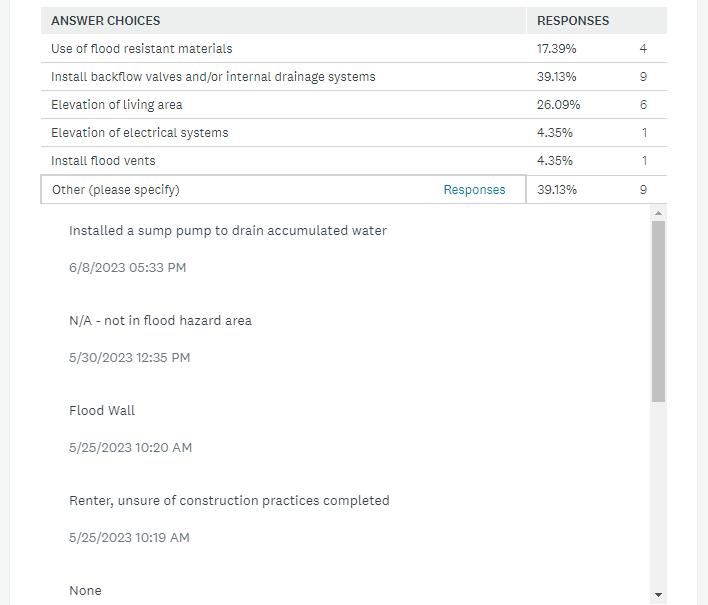Viewport: 708px width, 605px height.
Task: Click the responses list scrollbar thumb
Action: pos(658,310)
